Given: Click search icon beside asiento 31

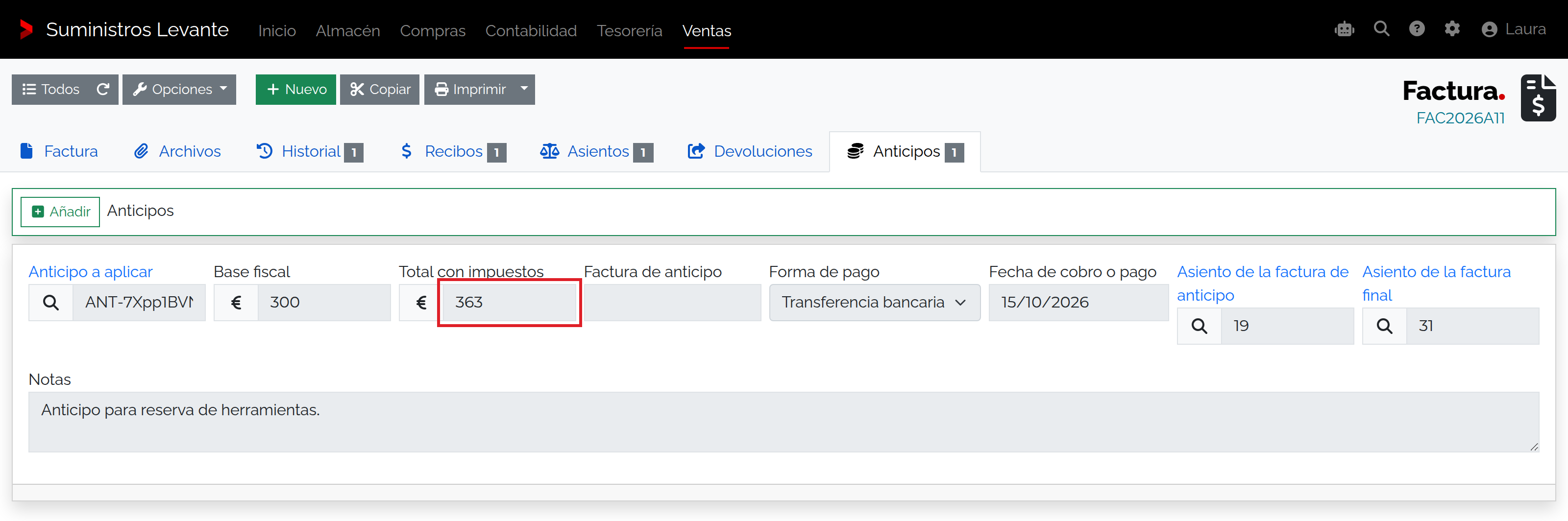Looking at the screenshot, I should 1384,326.
